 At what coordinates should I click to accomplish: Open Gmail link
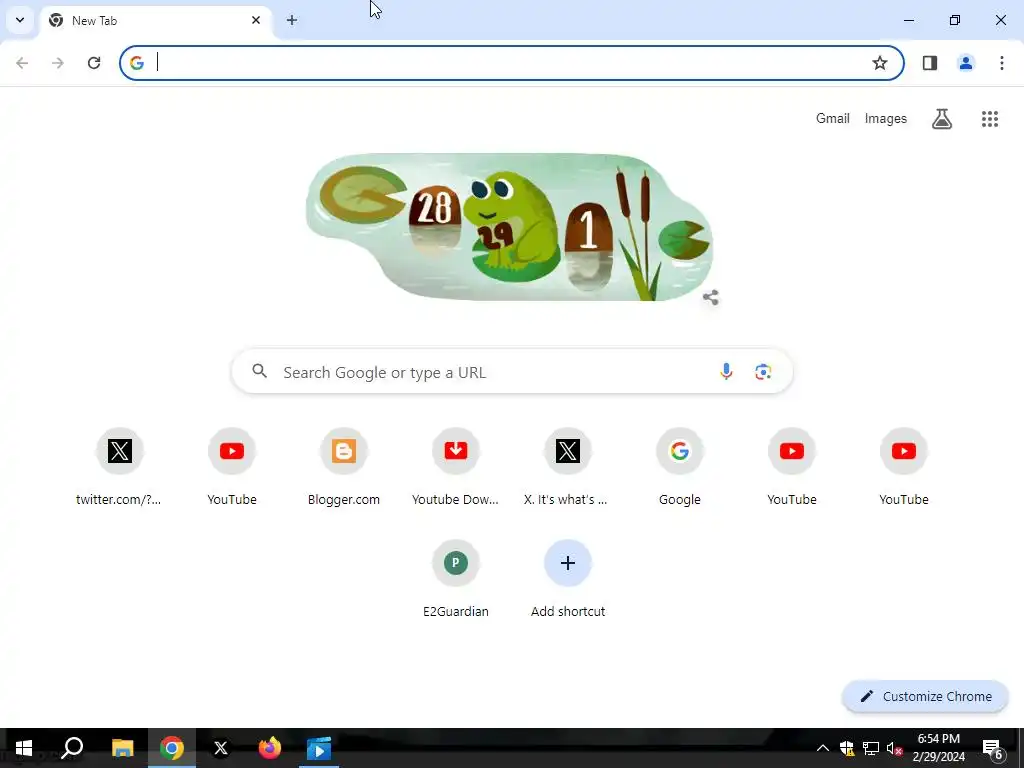click(833, 118)
